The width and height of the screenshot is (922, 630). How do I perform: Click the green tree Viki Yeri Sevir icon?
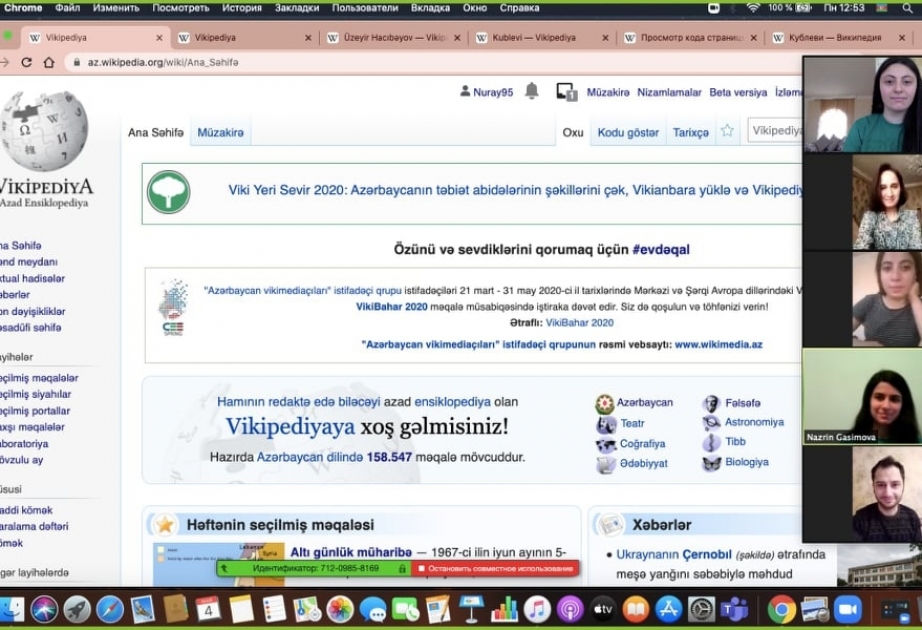pos(169,192)
